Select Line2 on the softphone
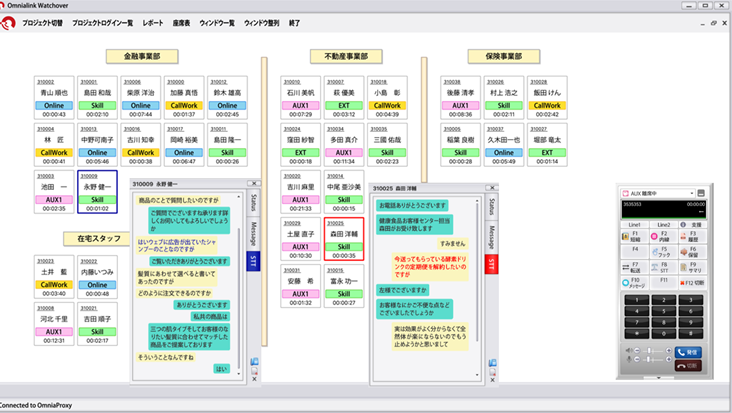This screenshot has width=732, height=413. click(x=663, y=224)
